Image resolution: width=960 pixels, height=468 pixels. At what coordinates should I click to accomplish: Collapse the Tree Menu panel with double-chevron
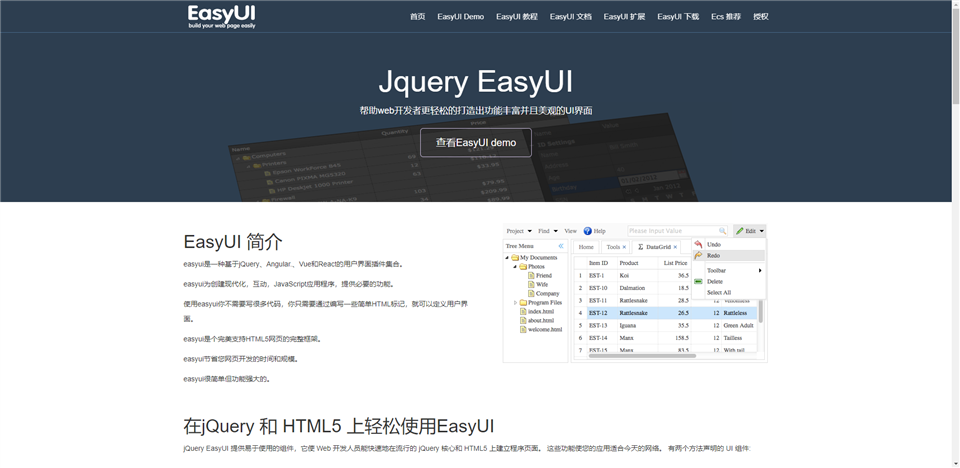pyautogui.click(x=561, y=246)
